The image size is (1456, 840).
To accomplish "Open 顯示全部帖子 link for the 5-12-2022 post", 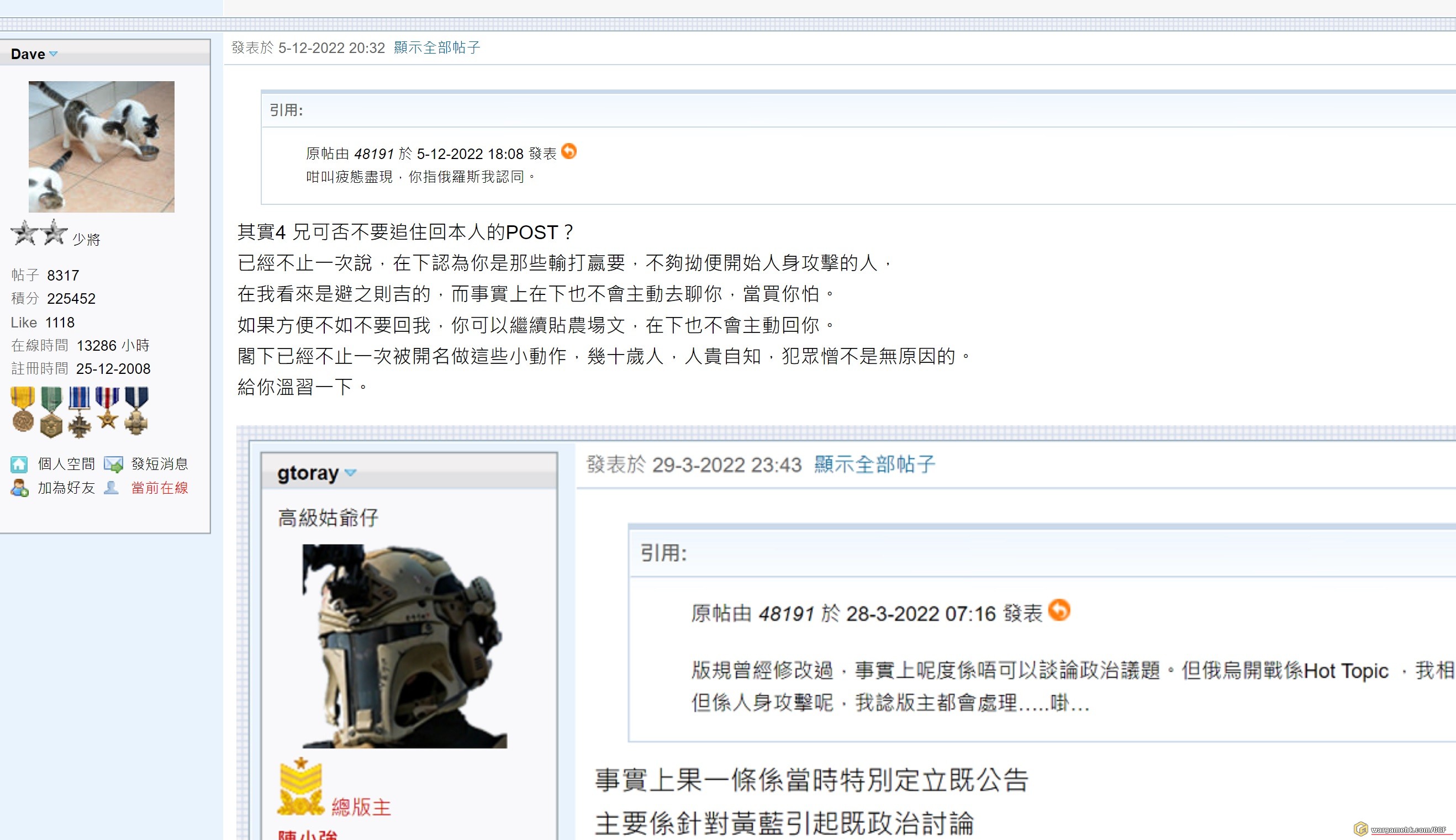I will tap(437, 48).
